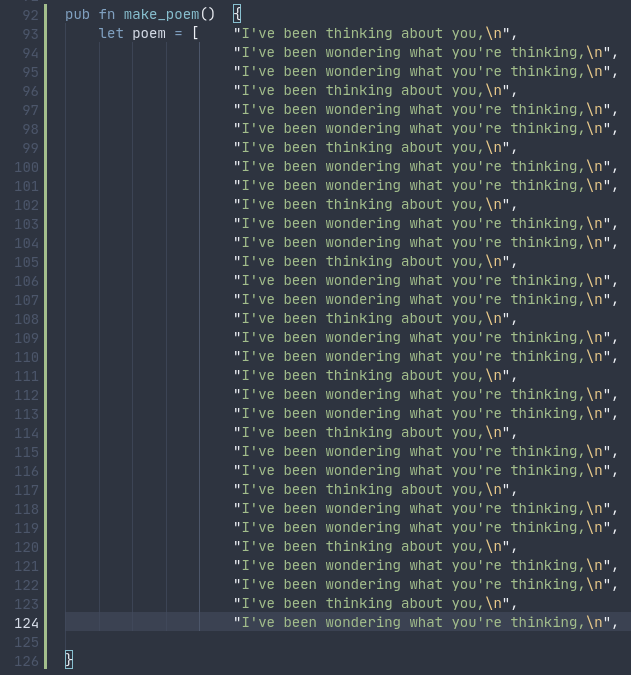This screenshot has width=631, height=675.
Task: Place cursor on the make_poem function name
Action: click(x=161, y=14)
